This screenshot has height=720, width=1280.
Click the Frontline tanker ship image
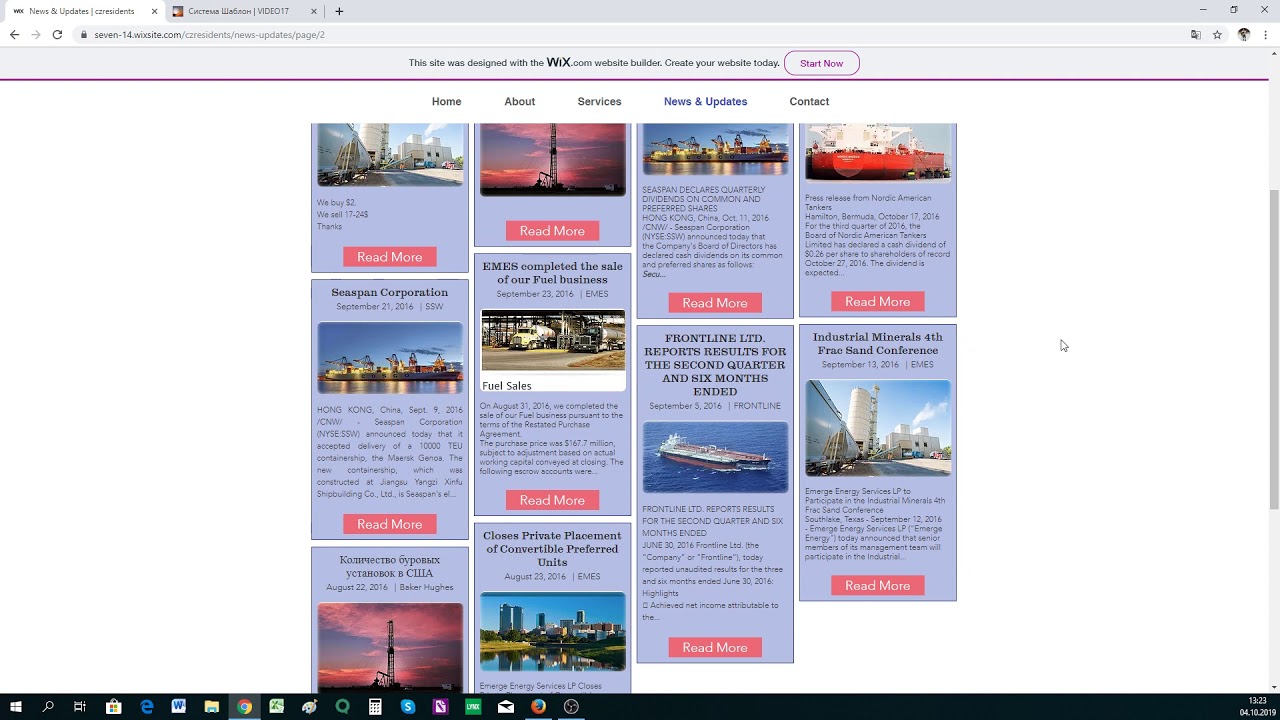tap(715, 457)
